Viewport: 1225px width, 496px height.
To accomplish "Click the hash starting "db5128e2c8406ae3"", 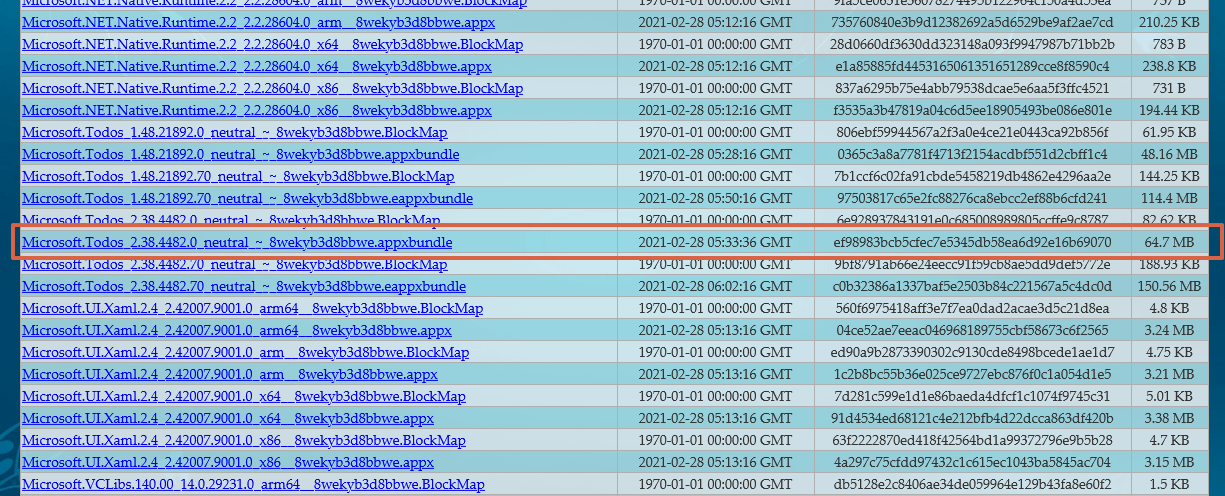I will click(x=972, y=484).
